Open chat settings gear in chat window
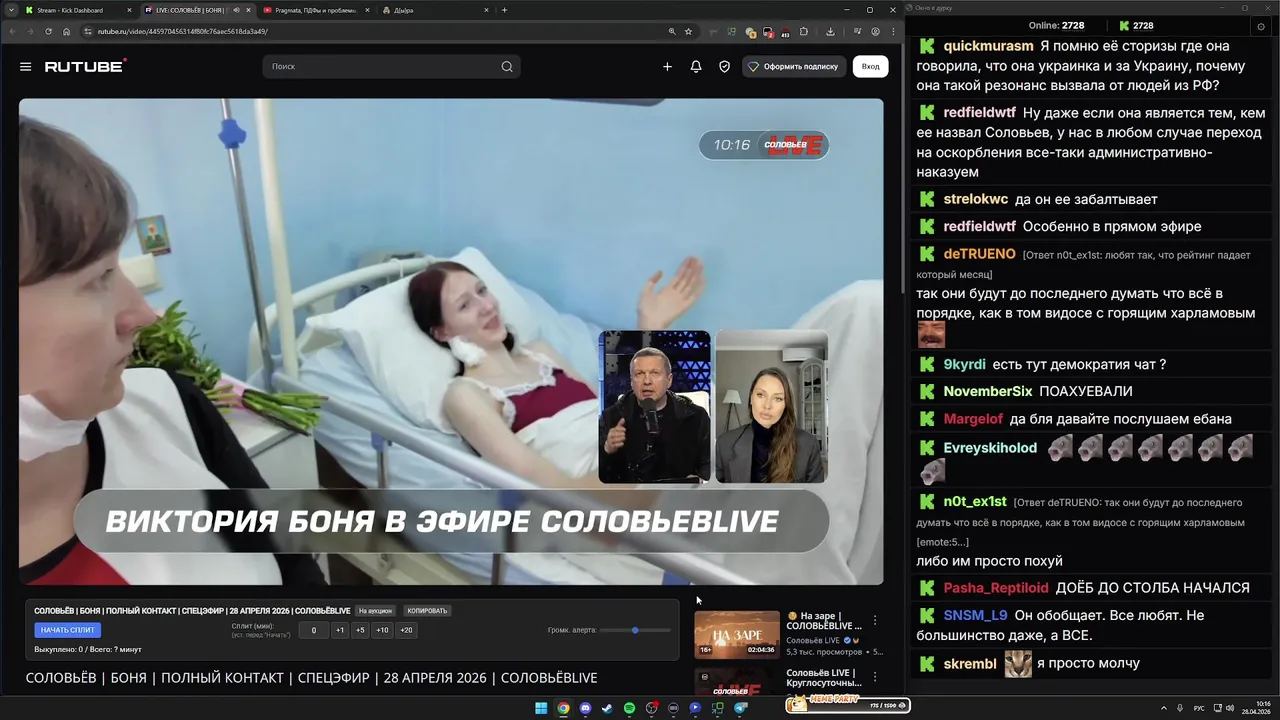Screen dimensions: 1280x720 point(1261,27)
